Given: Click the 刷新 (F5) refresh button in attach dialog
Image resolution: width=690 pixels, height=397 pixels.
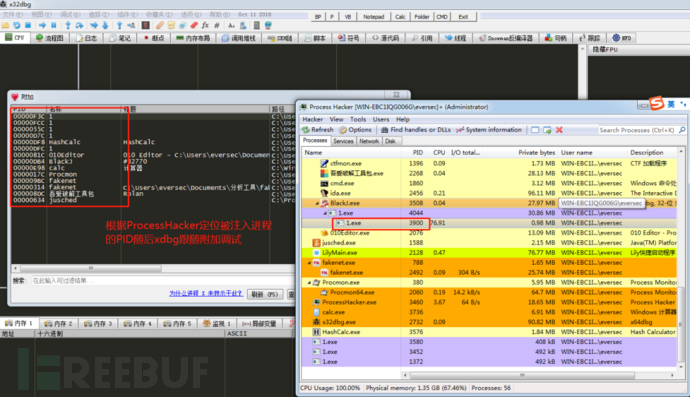Looking at the screenshot, I should pyautogui.click(x=265, y=294).
